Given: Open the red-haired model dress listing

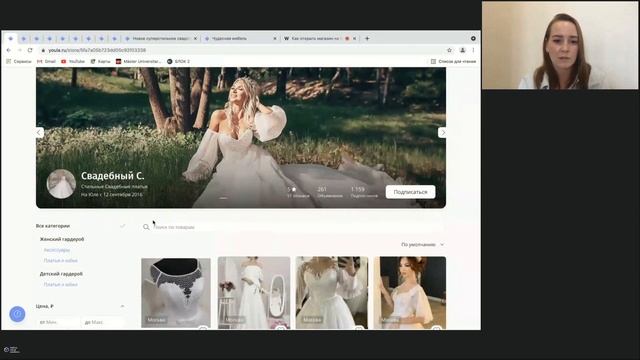Looking at the screenshot, I should [410, 293].
